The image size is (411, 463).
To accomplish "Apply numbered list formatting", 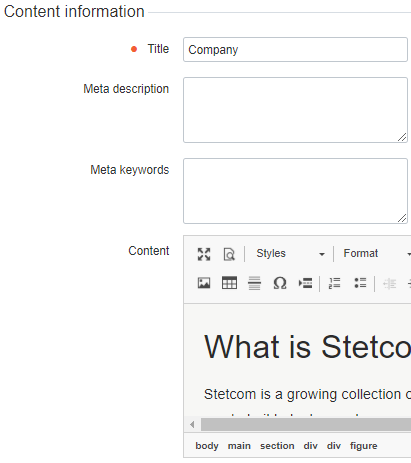I will (334, 283).
